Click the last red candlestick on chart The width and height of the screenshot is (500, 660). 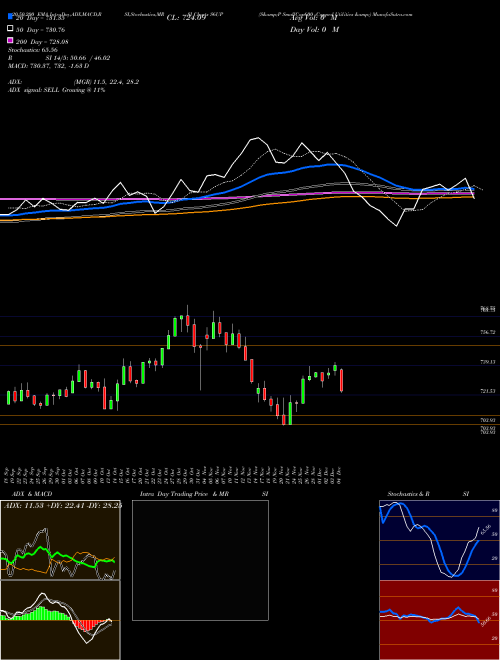tap(341, 380)
